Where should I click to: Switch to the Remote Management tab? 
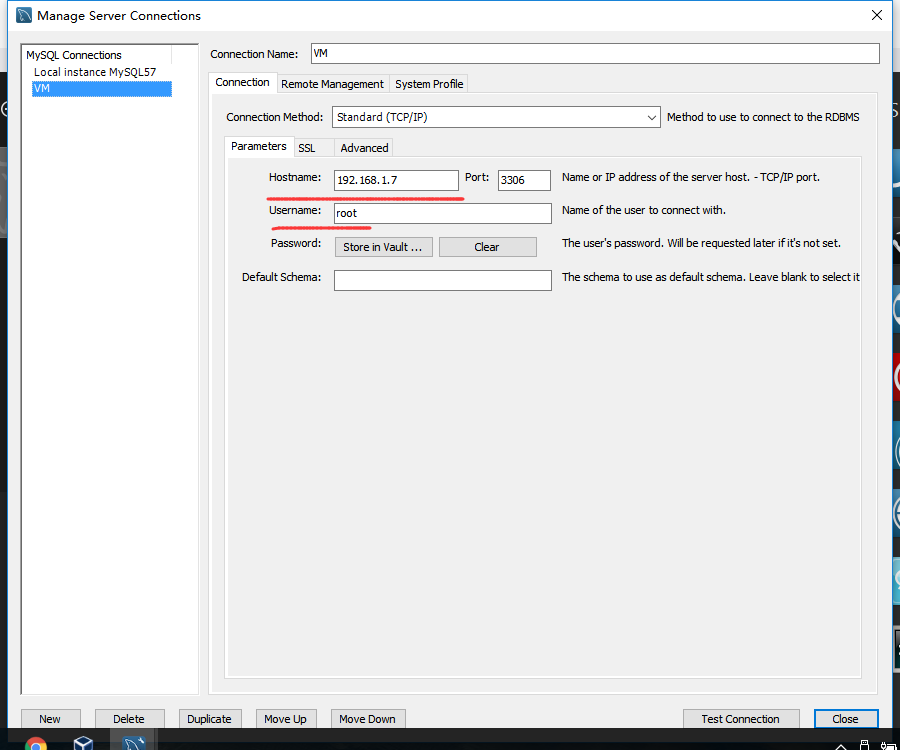pyautogui.click(x=332, y=84)
